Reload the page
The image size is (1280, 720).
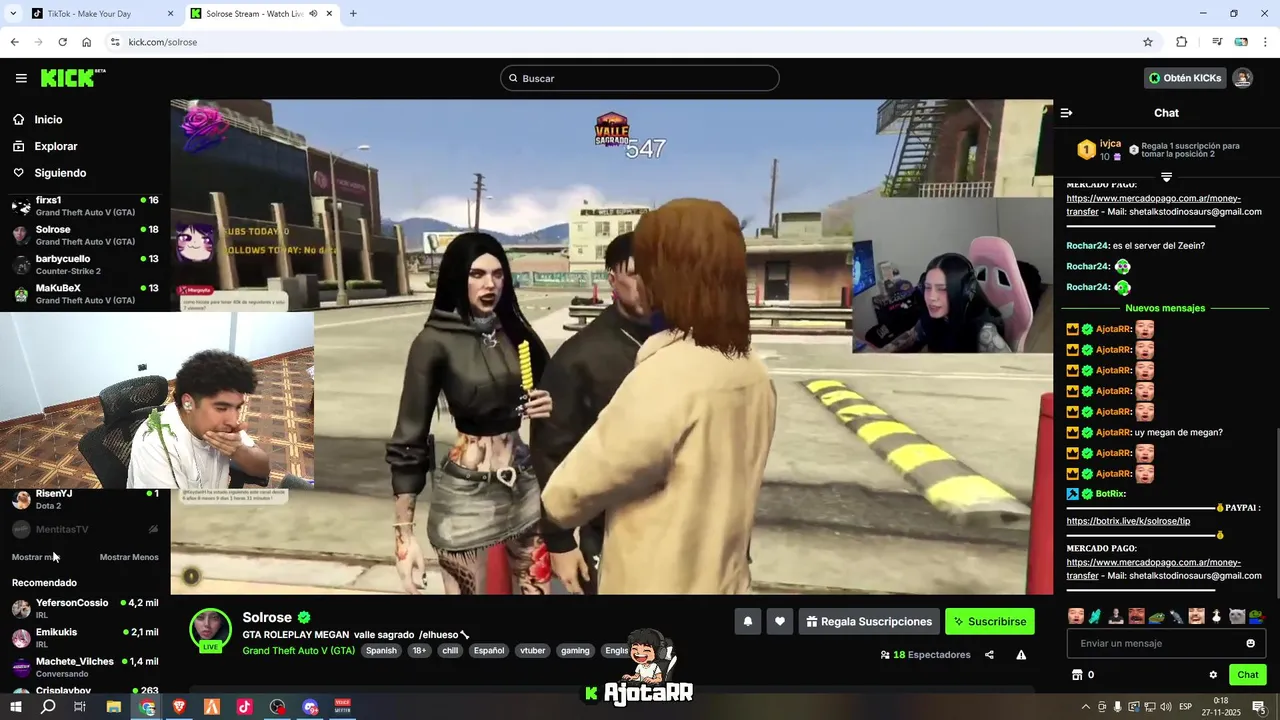(x=62, y=42)
